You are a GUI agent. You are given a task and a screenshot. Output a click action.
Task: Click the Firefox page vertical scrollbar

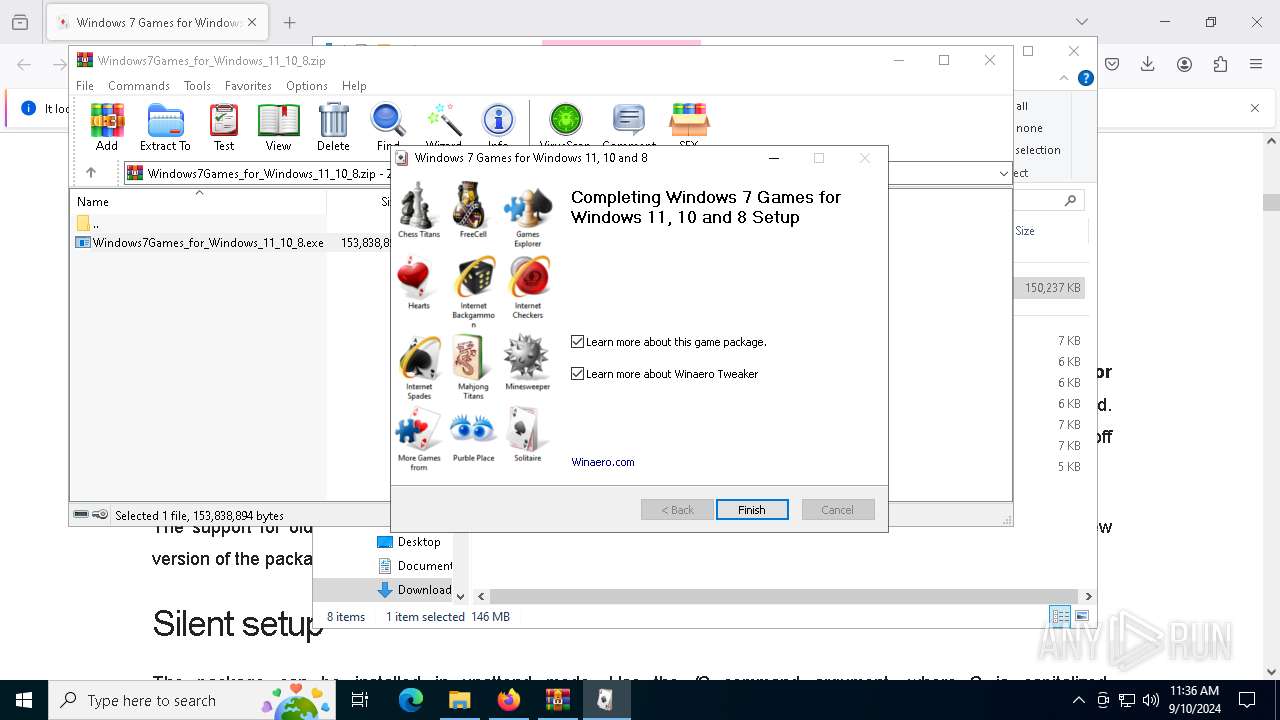[1271, 202]
